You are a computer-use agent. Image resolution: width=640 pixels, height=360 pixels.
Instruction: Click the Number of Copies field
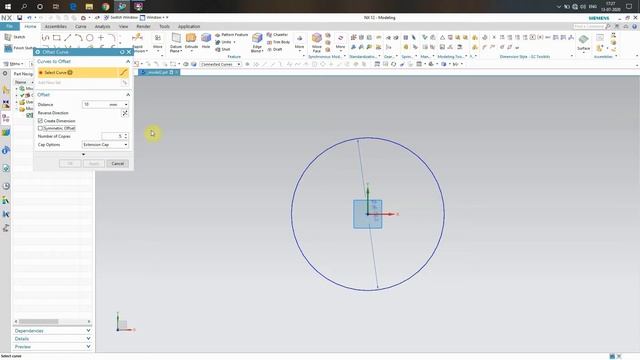[113, 136]
